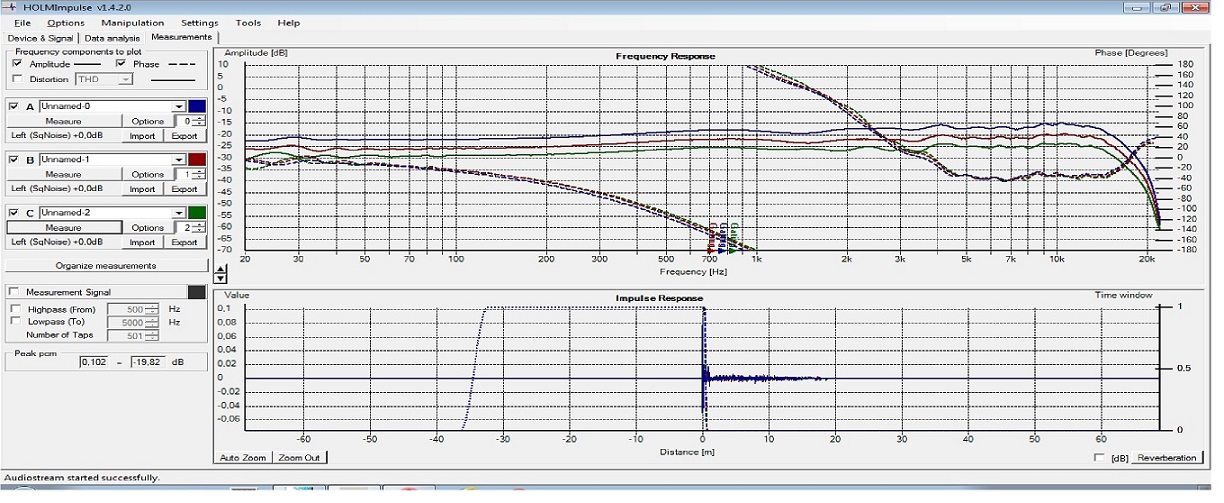
Task: Click the green color swatch for measurement C
Action: pyautogui.click(x=198, y=212)
